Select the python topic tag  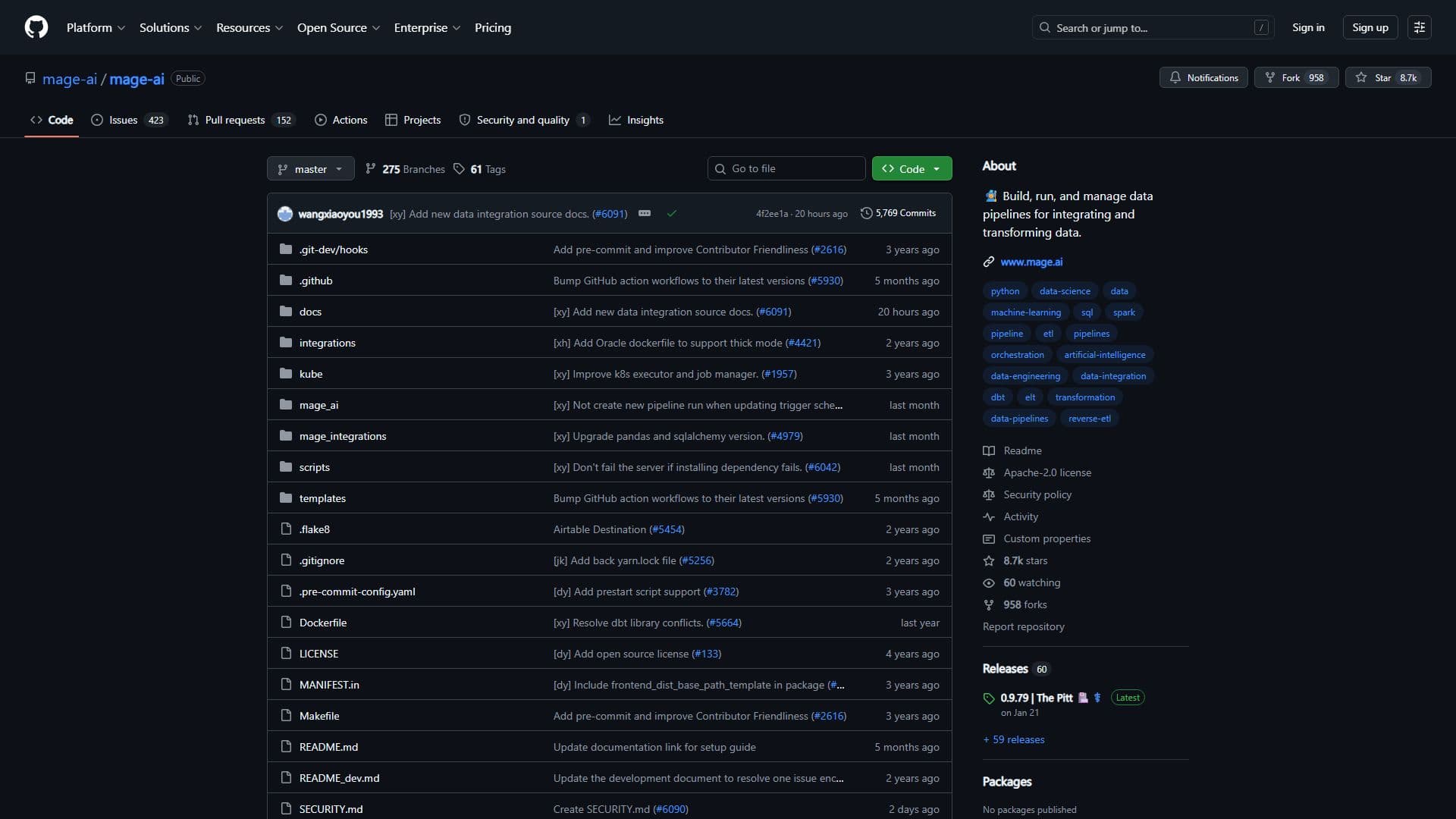tap(1005, 291)
